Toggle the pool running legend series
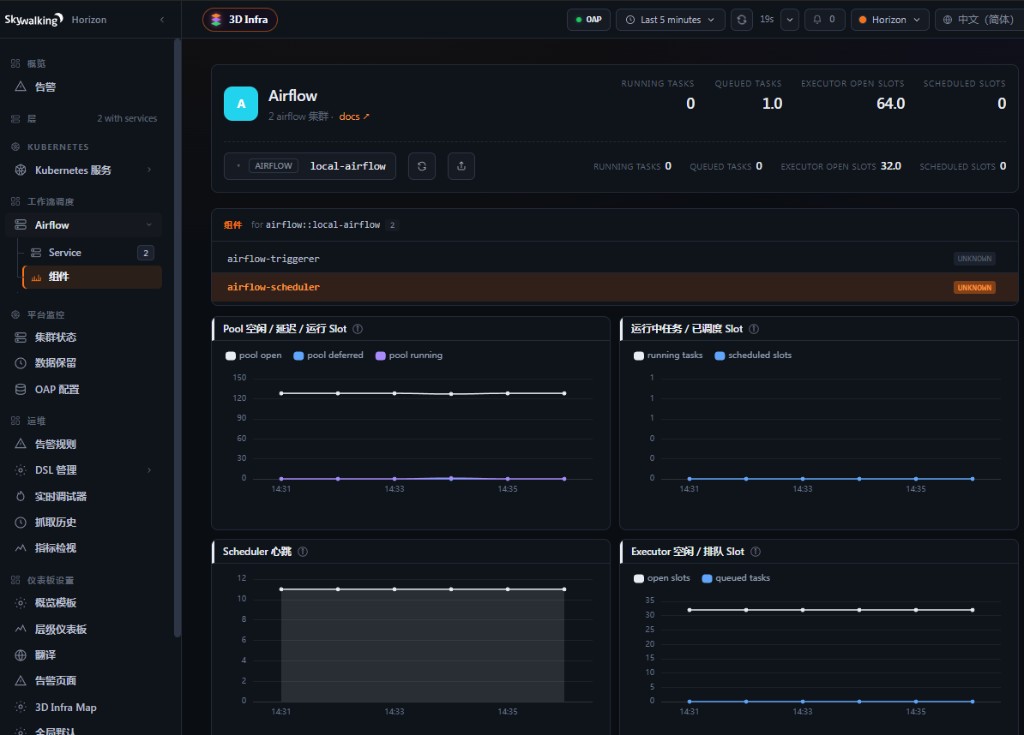Viewport: 1024px width, 735px height. click(409, 355)
